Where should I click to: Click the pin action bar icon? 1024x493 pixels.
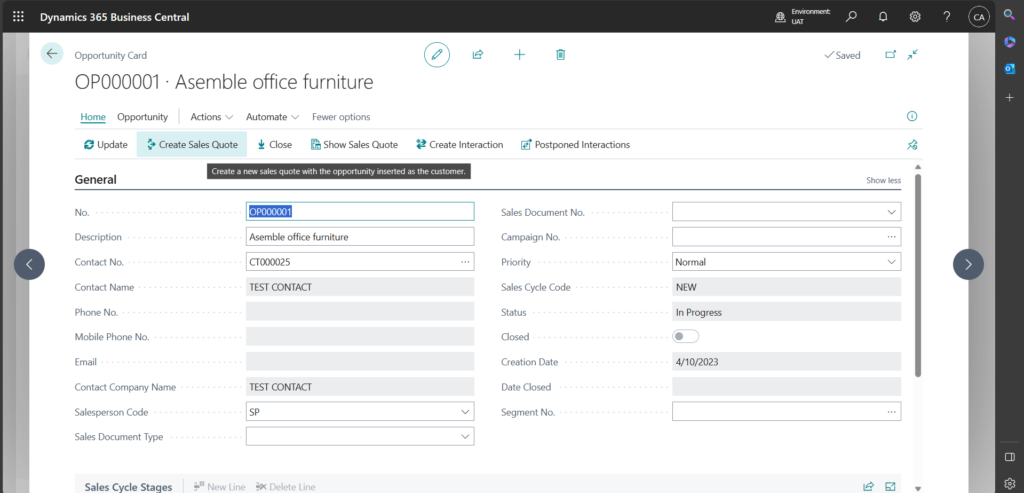912,145
